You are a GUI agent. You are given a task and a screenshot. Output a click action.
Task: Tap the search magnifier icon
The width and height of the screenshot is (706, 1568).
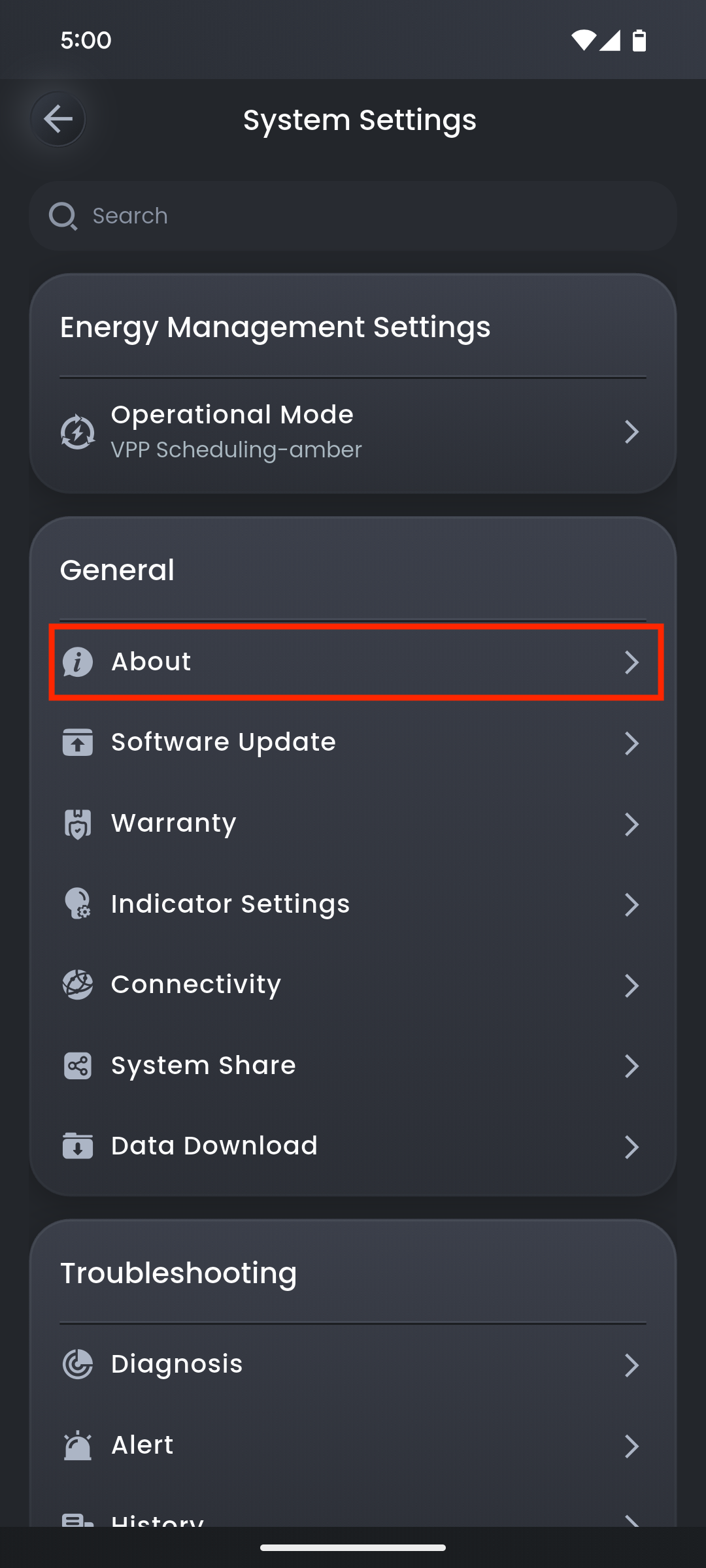(x=63, y=216)
